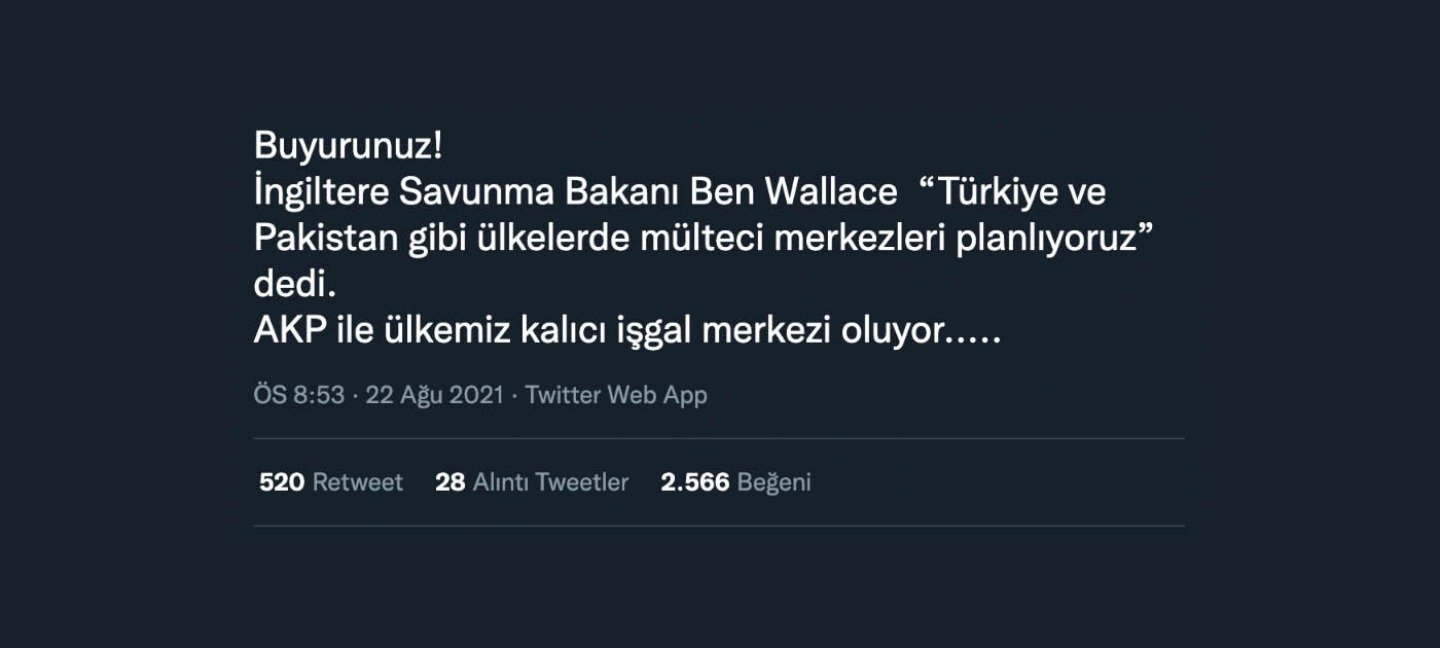
Task: Click the ÖS 8:53 timestamp
Action: click(299, 395)
